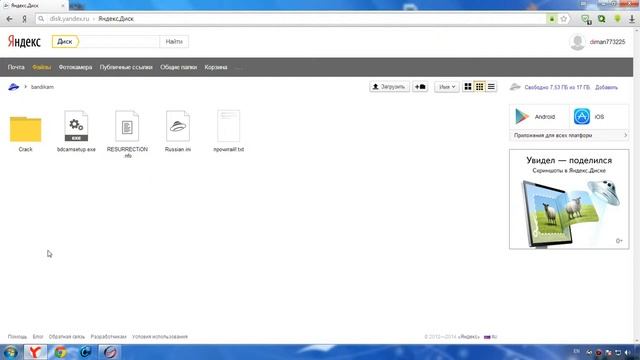Select the Russian.ini file icon
The width and height of the screenshot is (640, 360).
[x=178, y=126]
